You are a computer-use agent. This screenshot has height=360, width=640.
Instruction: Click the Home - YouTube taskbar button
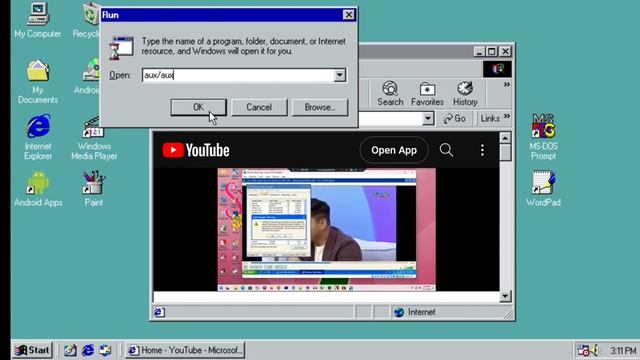(x=185, y=350)
